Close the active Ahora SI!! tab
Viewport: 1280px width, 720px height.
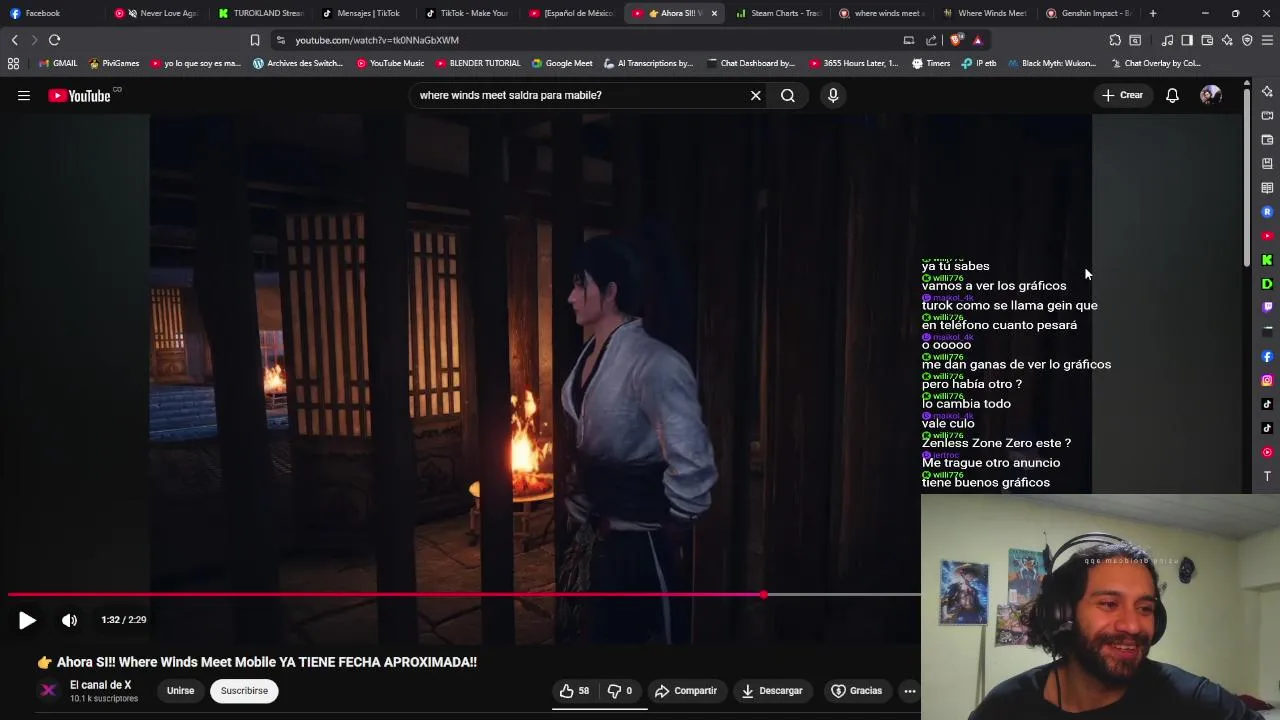(x=714, y=13)
